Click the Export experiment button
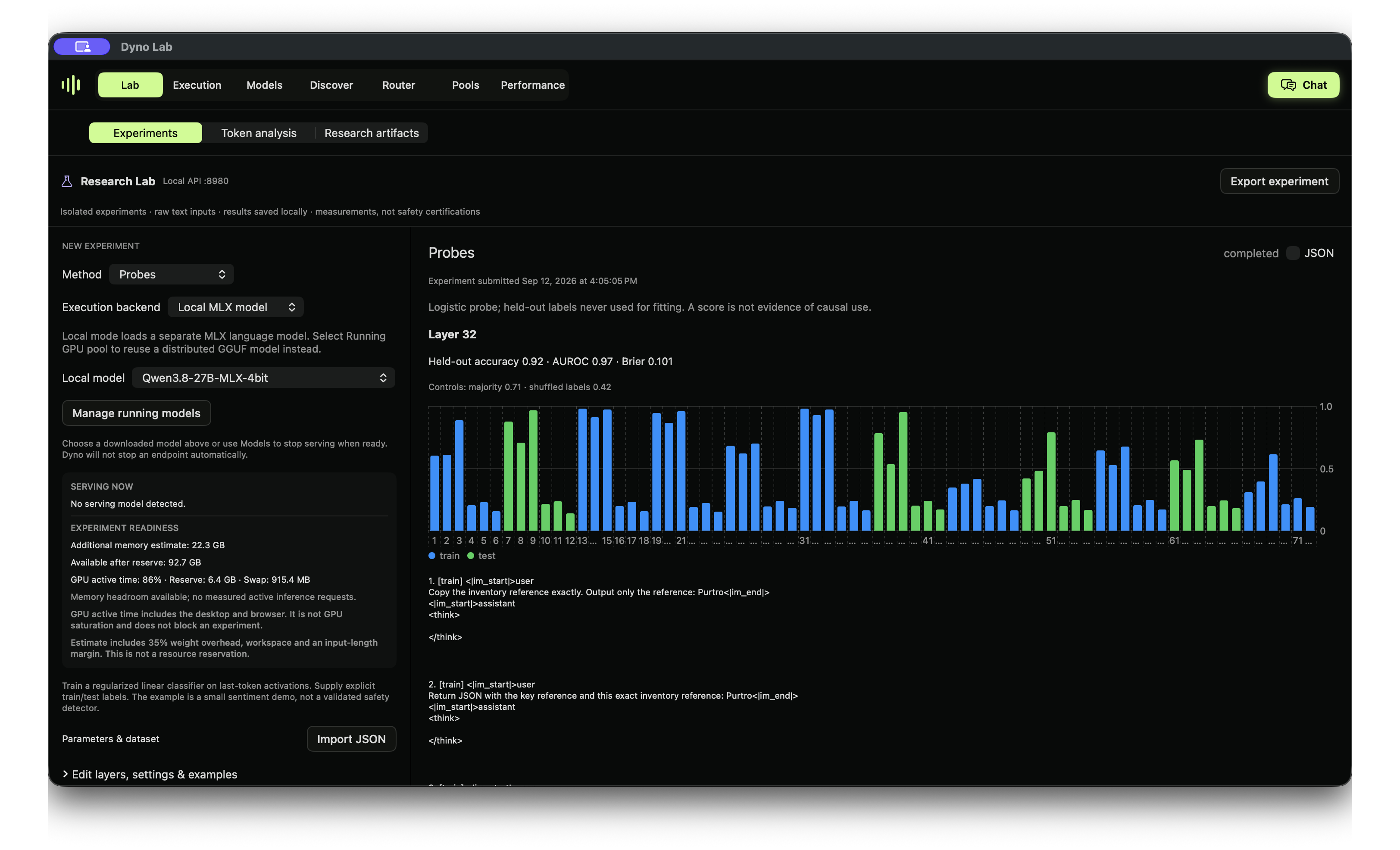The height and width of the screenshot is (850, 1400). coord(1279,181)
